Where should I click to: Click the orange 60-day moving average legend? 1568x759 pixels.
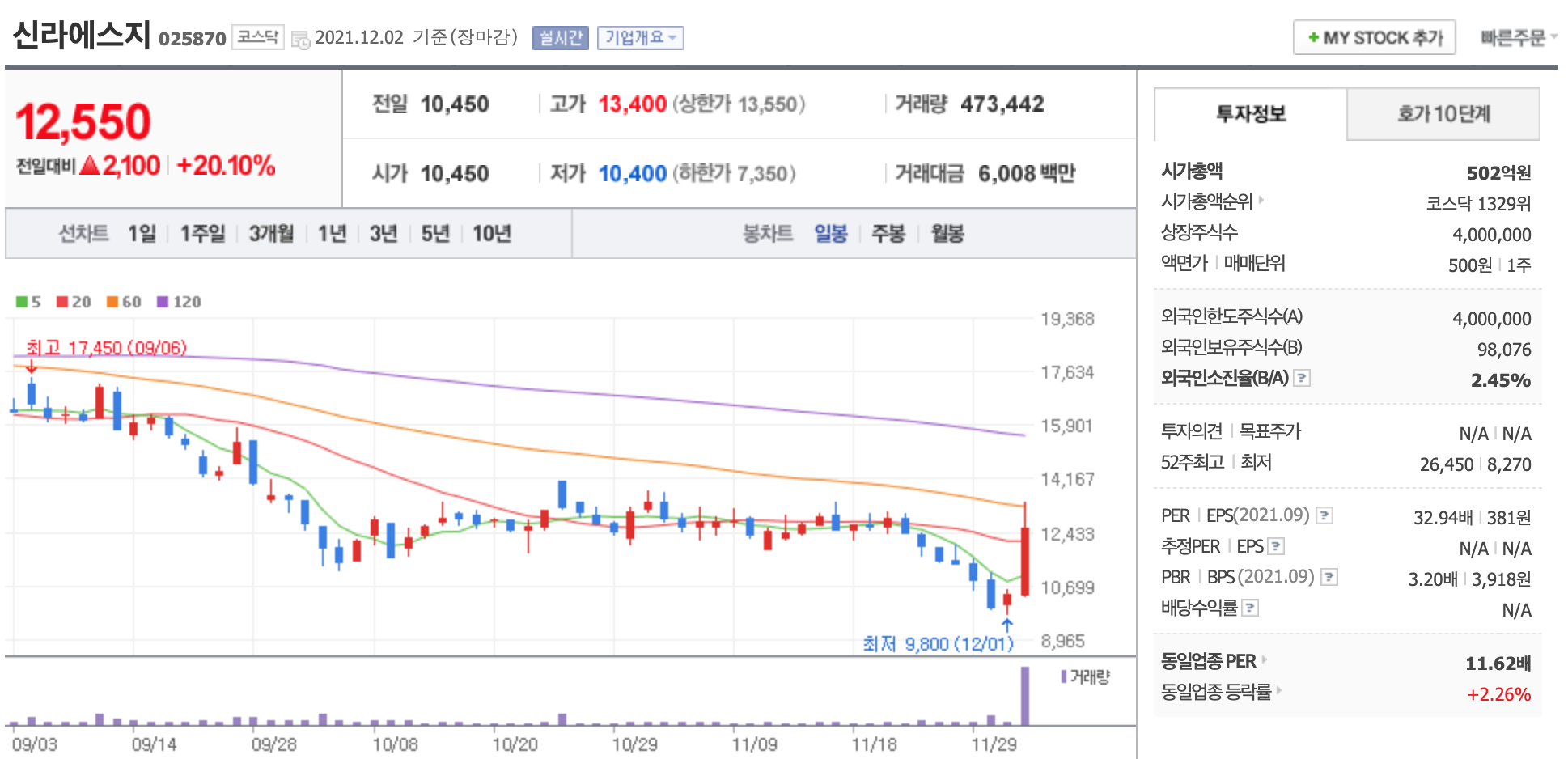(x=124, y=302)
